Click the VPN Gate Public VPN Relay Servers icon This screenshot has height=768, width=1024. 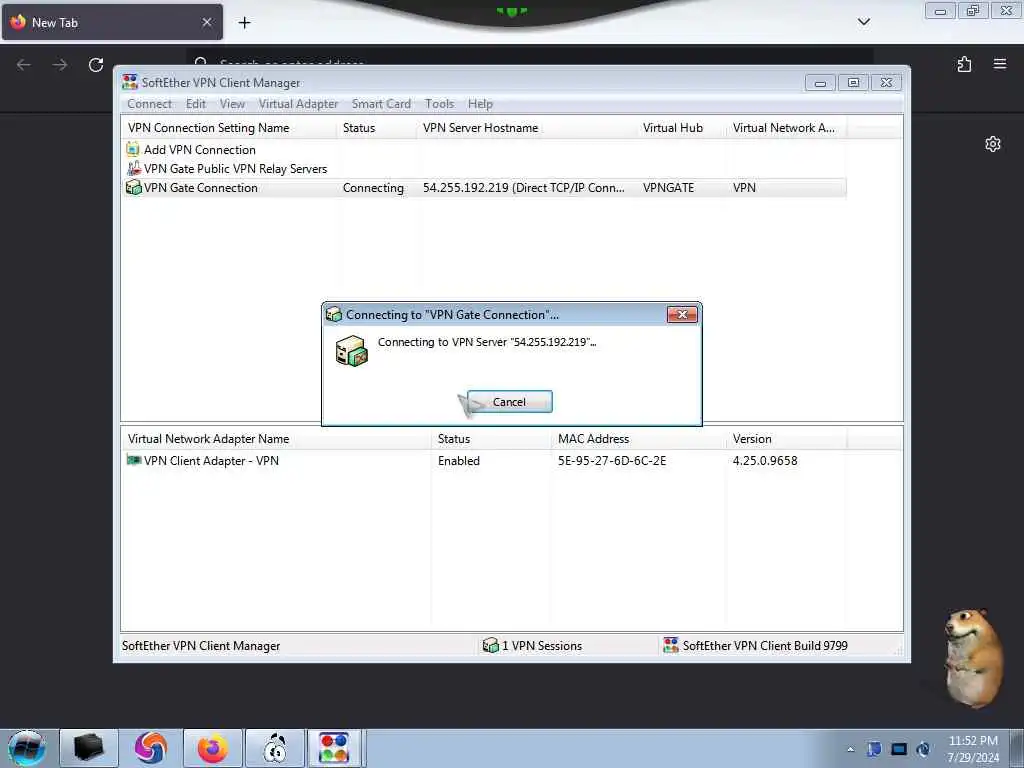[133, 168]
